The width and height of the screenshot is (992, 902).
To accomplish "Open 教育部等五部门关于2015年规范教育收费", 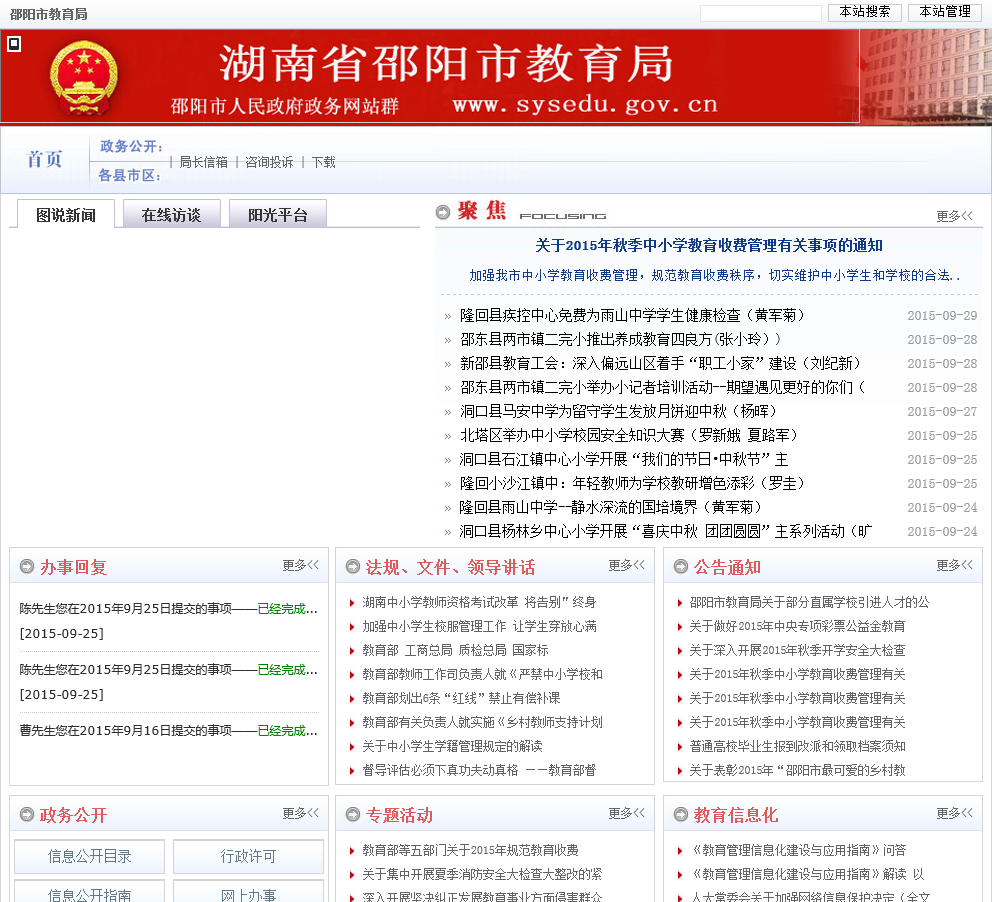I will pos(470,850).
